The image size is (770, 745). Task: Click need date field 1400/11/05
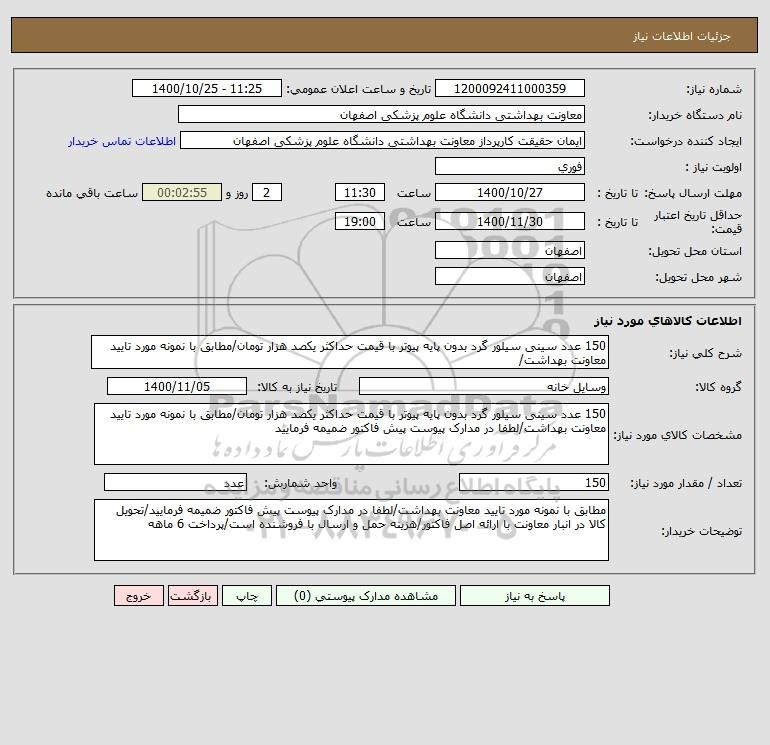tap(177, 386)
